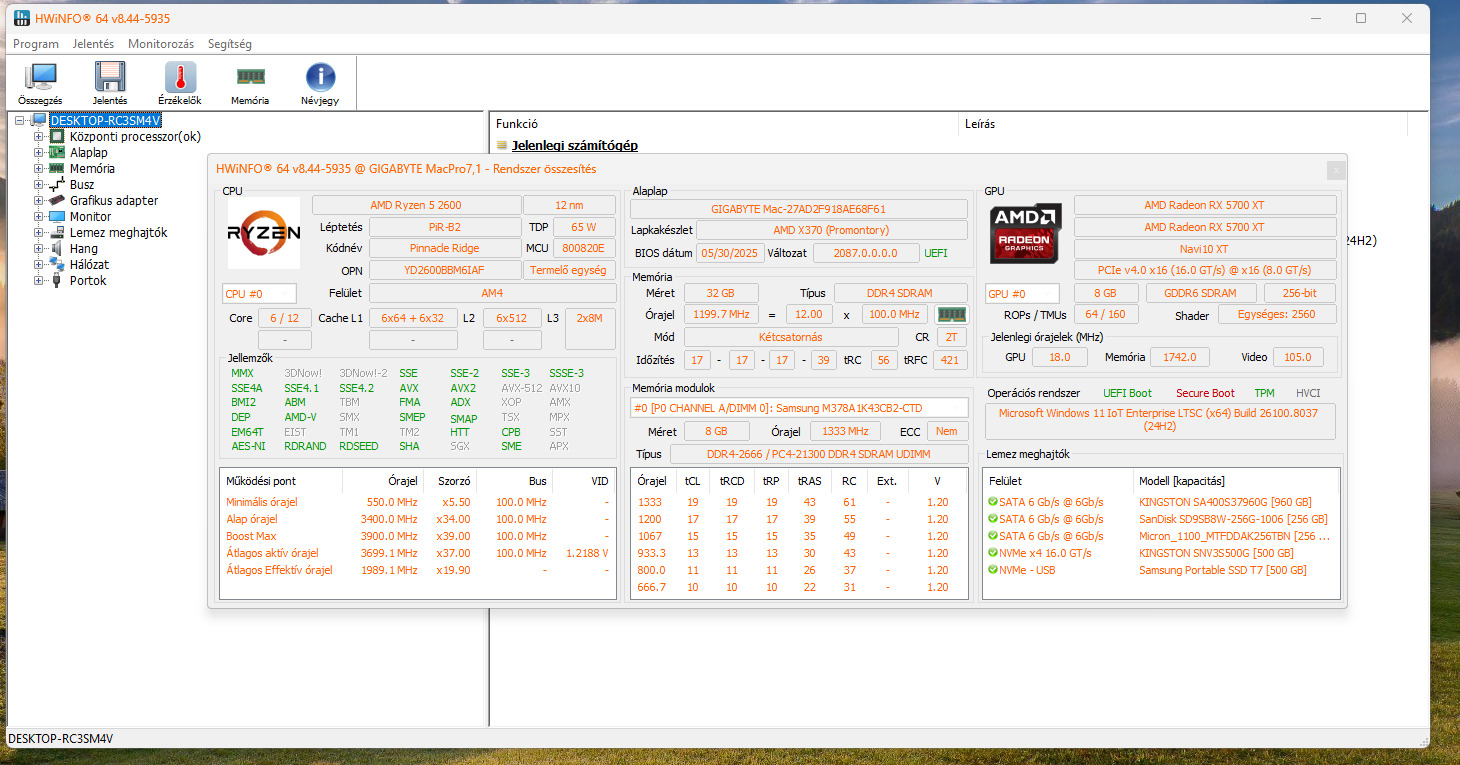Click the DESKTOP-RC3SM4V computer icon in tree
The width and height of the screenshot is (1460, 765).
click(x=39, y=121)
